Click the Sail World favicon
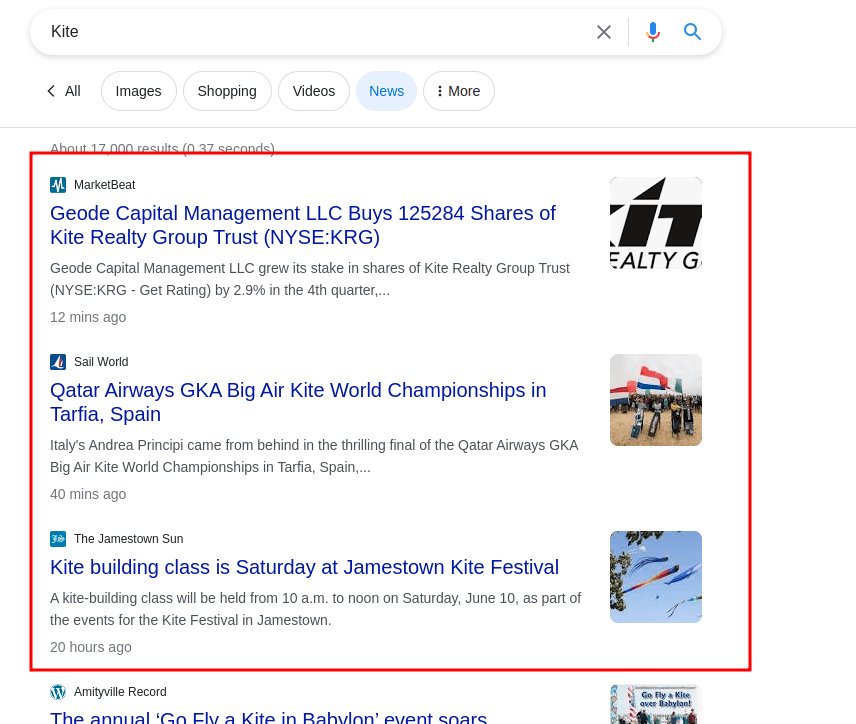Viewport: 856px width, 724px height. [x=58, y=361]
